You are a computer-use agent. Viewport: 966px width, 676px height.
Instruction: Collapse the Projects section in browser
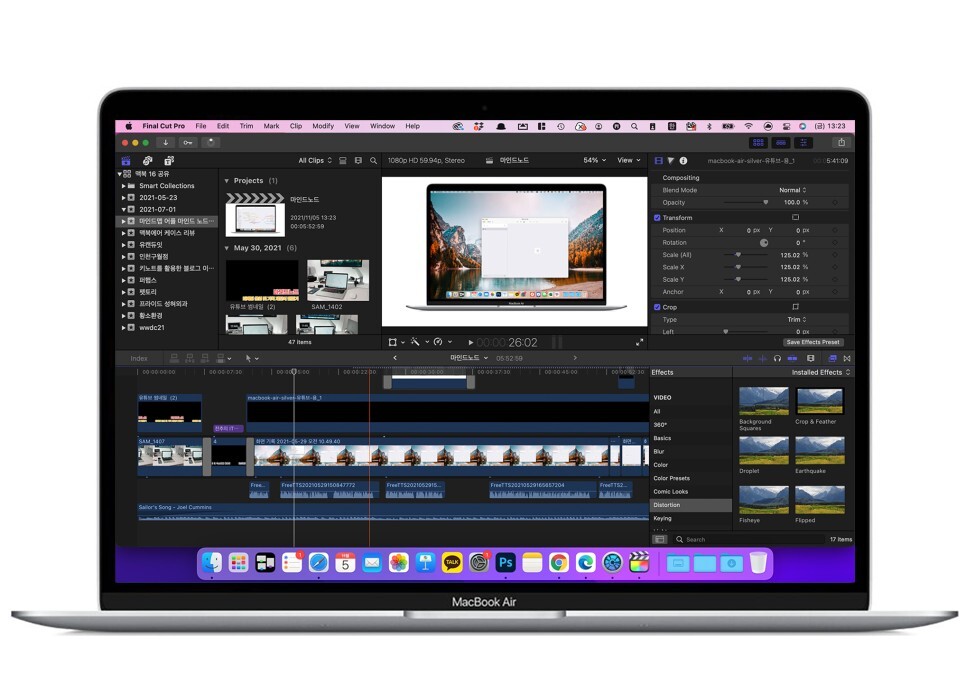click(227, 181)
